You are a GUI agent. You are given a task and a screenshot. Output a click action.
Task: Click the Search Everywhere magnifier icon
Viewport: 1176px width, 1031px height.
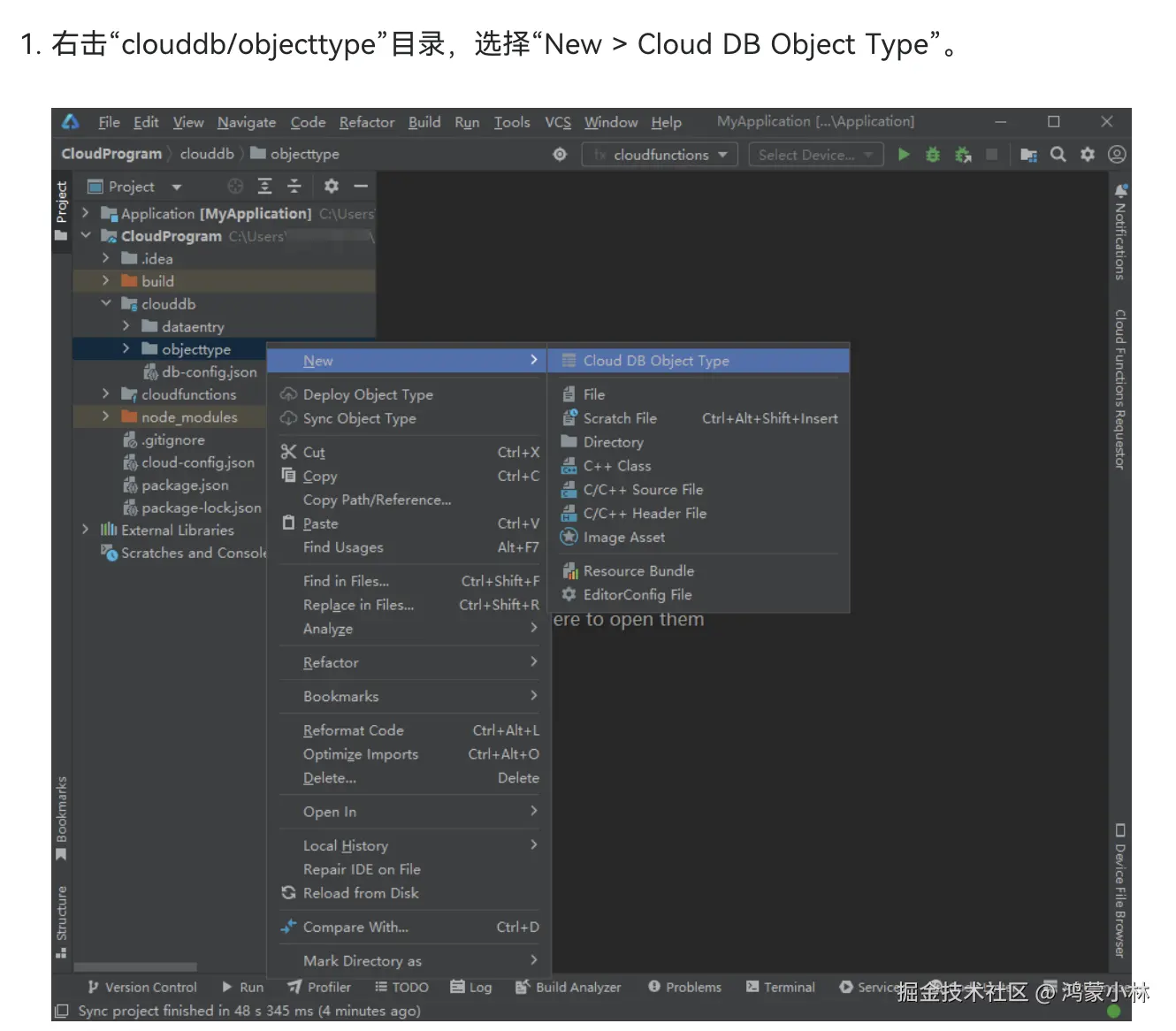(1058, 155)
